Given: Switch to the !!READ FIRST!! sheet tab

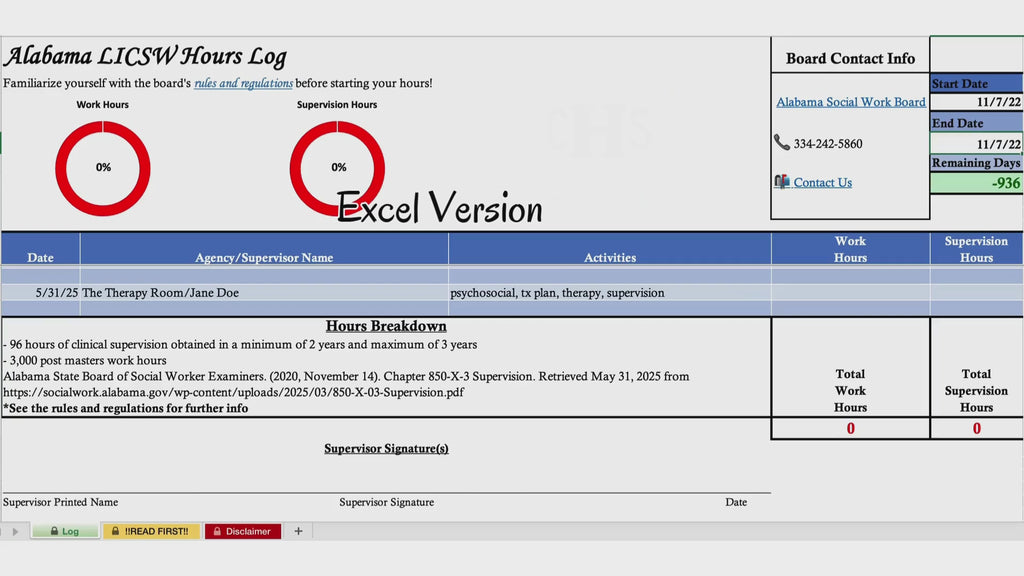Looking at the screenshot, I should (151, 531).
